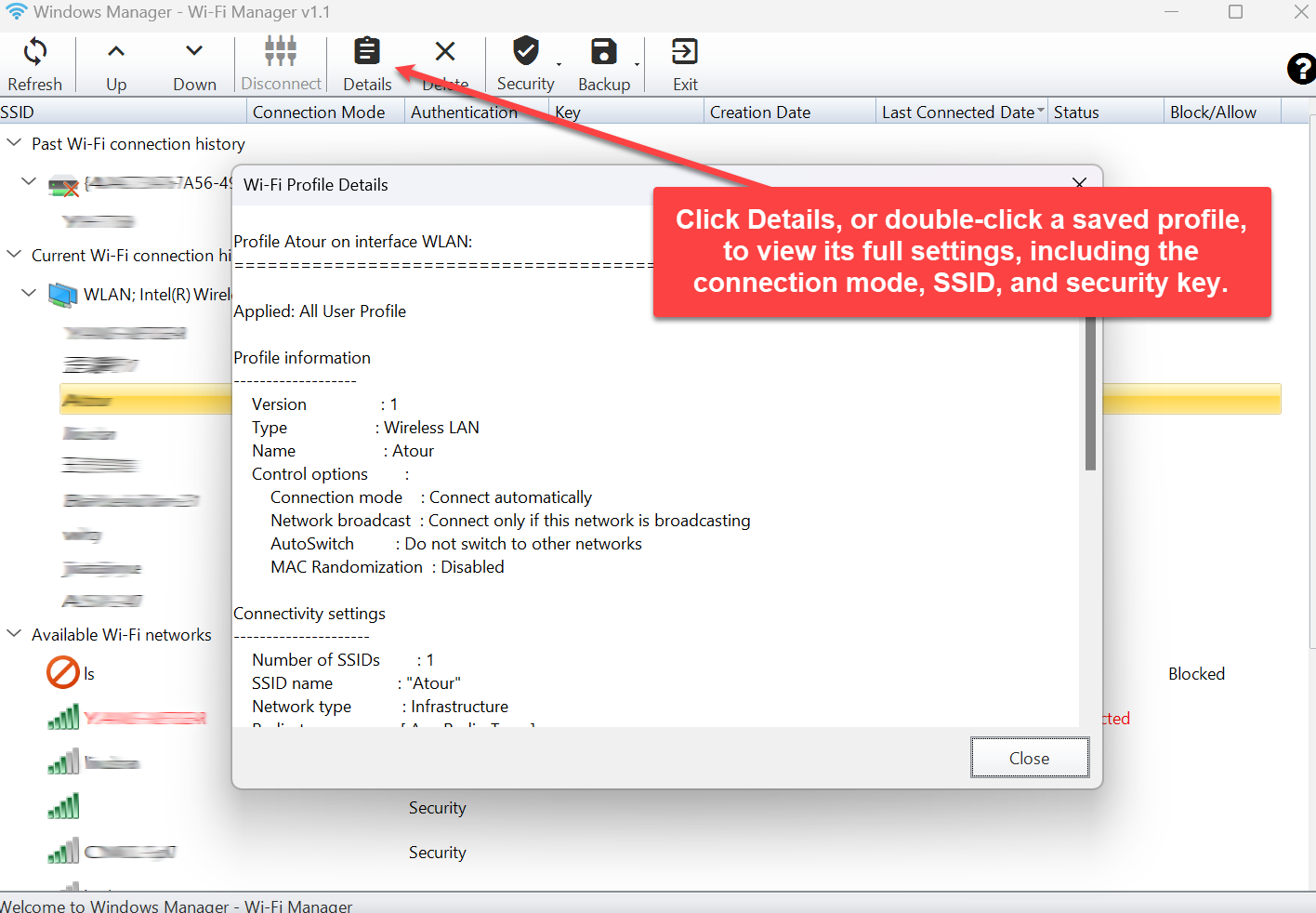
Task: Collapse the A56-4 adapter node
Action: (29, 181)
